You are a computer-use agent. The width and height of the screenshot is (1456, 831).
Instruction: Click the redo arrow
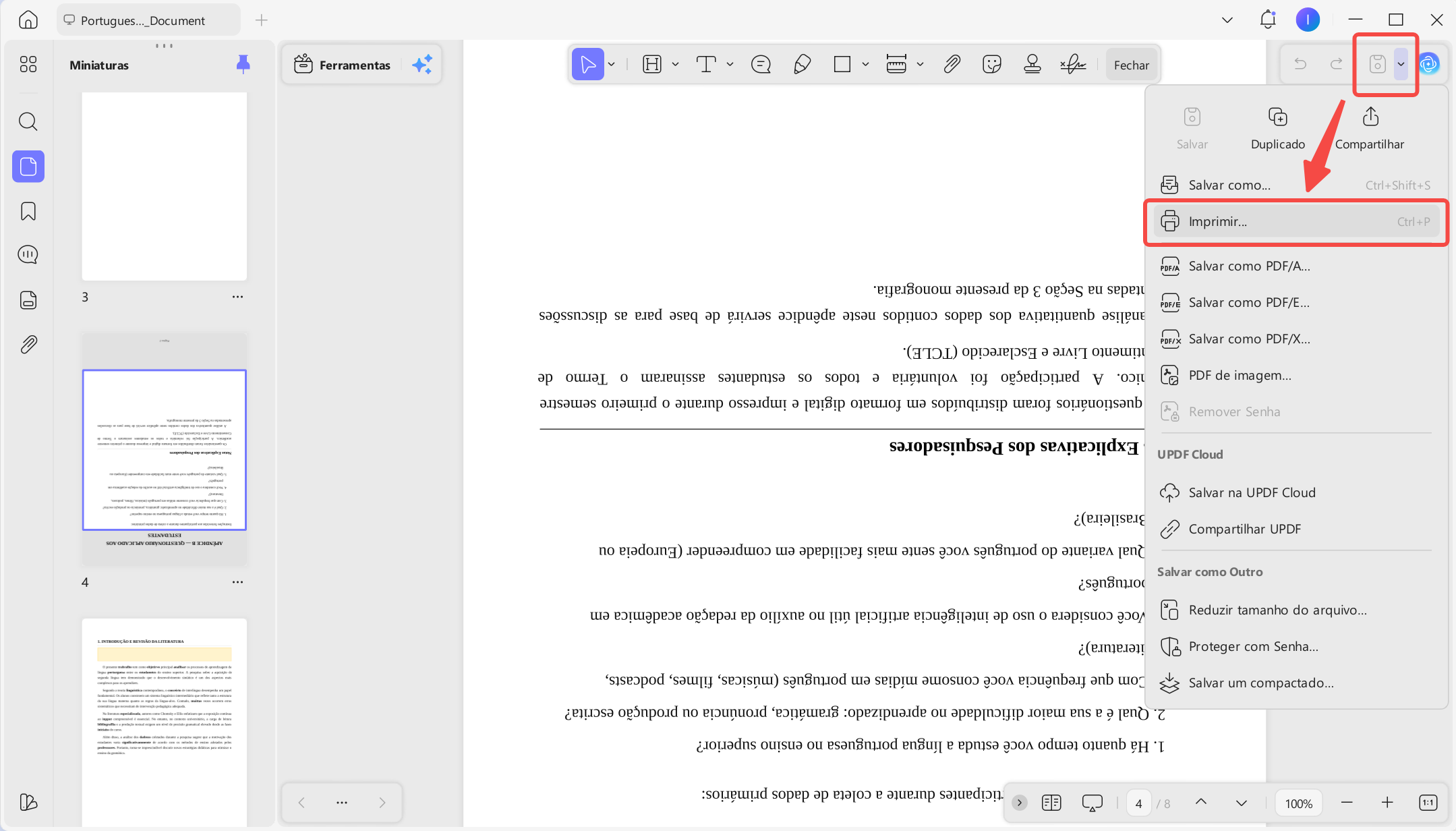point(1336,64)
